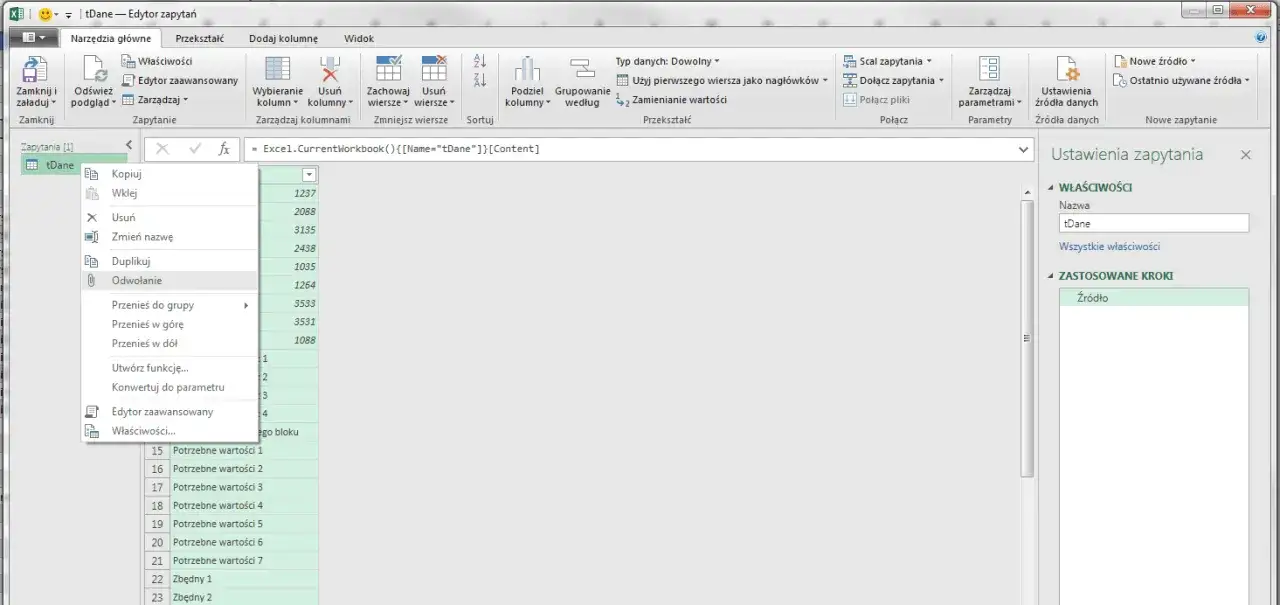
Task: Collapse the ZASTOSOWANE KROKI section
Action: tap(1052, 276)
